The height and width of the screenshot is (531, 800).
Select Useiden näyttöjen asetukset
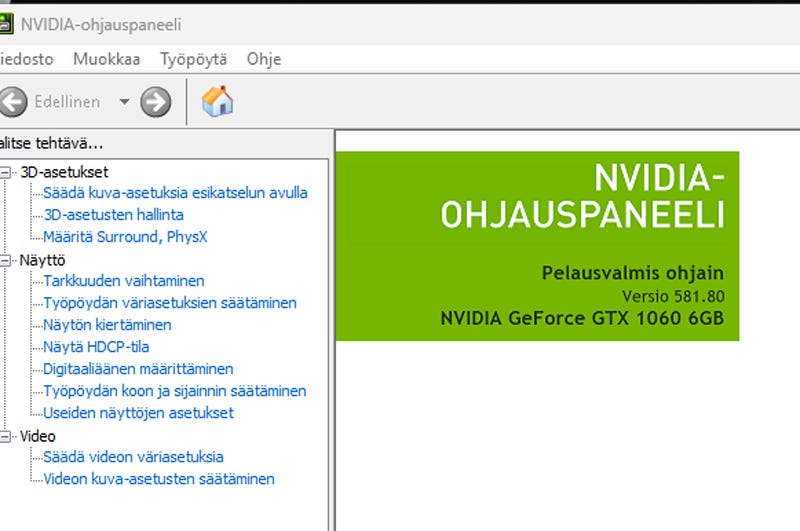(x=138, y=413)
